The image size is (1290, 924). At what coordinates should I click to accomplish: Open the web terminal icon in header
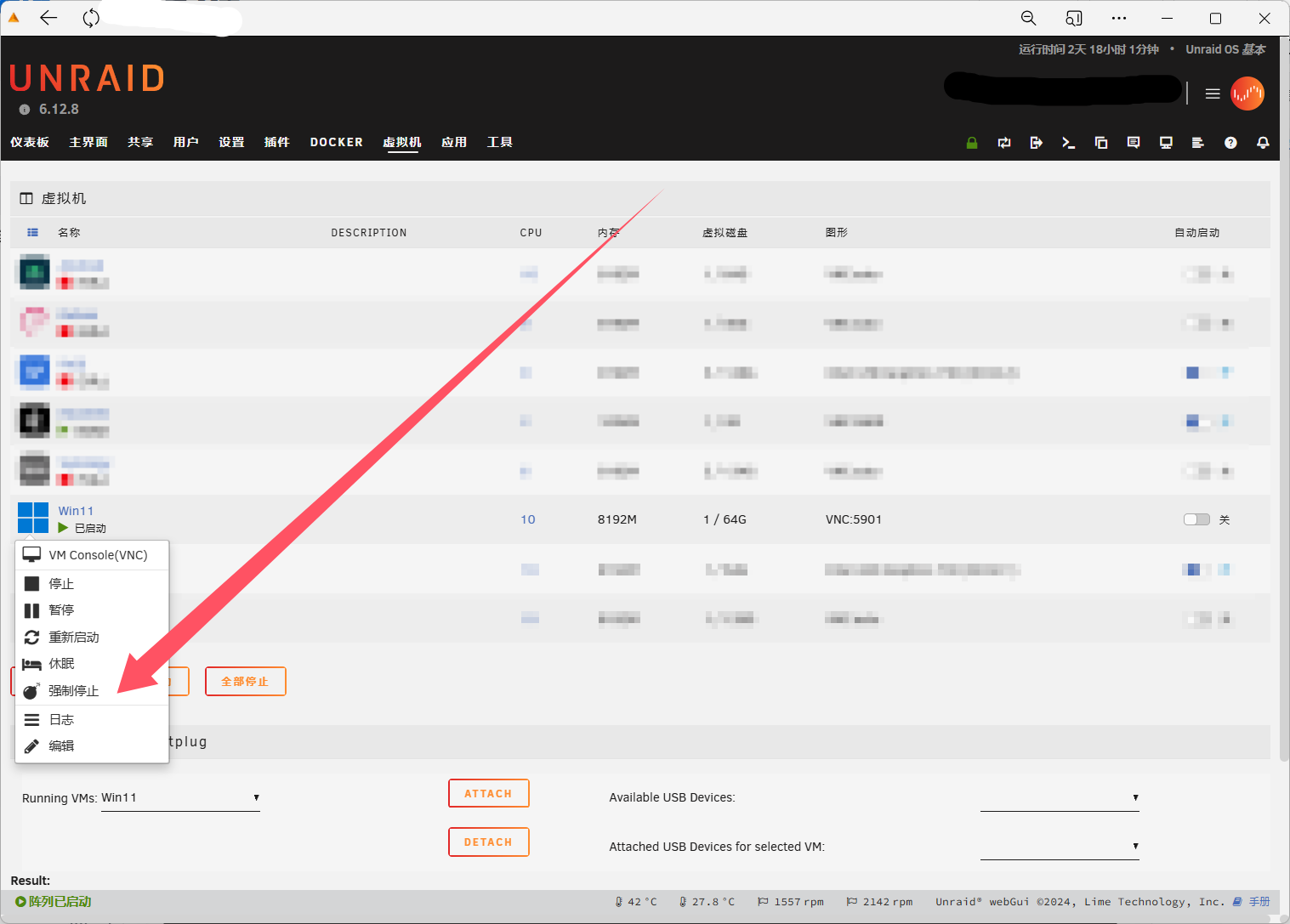(x=1069, y=143)
